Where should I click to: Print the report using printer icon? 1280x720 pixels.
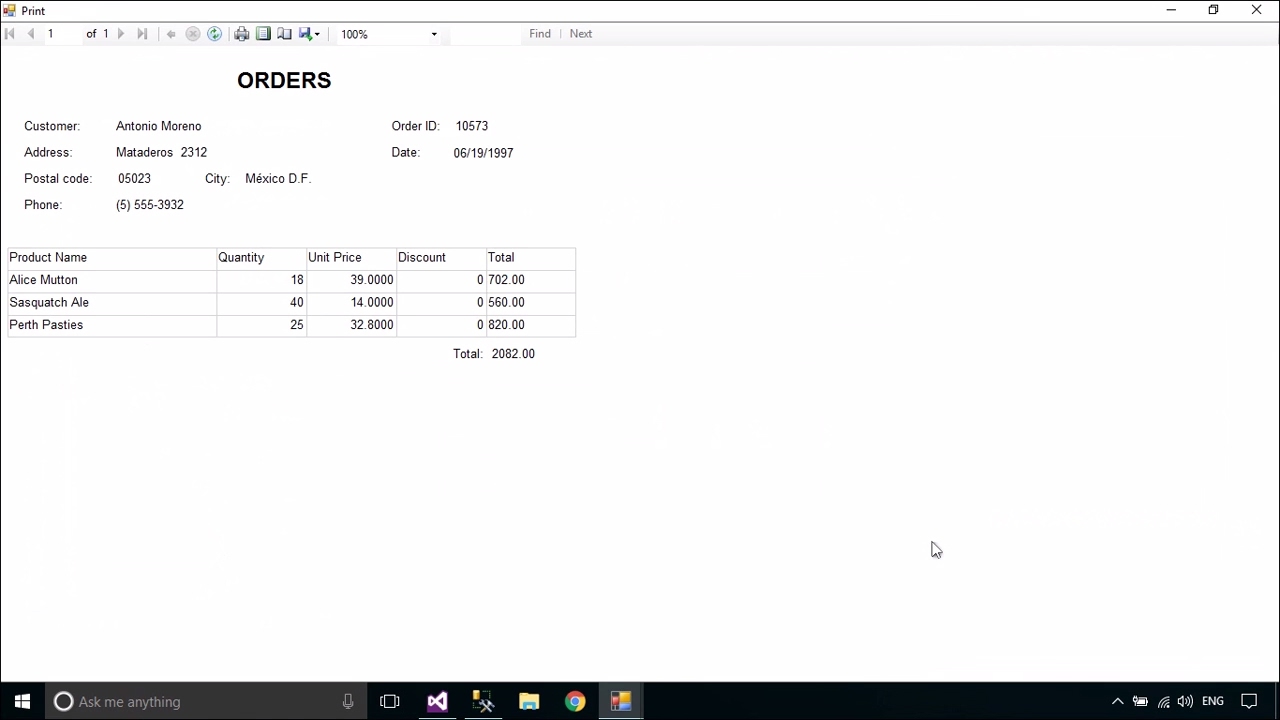[x=241, y=34]
